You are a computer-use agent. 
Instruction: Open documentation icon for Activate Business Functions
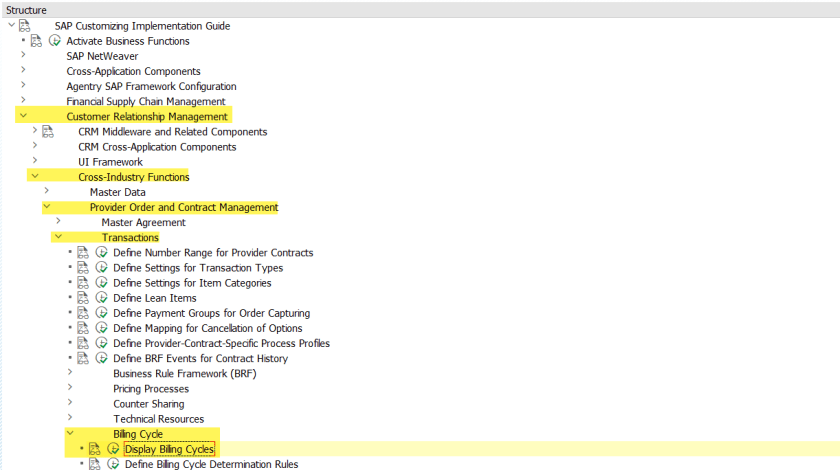pyautogui.click(x=36, y=41)
